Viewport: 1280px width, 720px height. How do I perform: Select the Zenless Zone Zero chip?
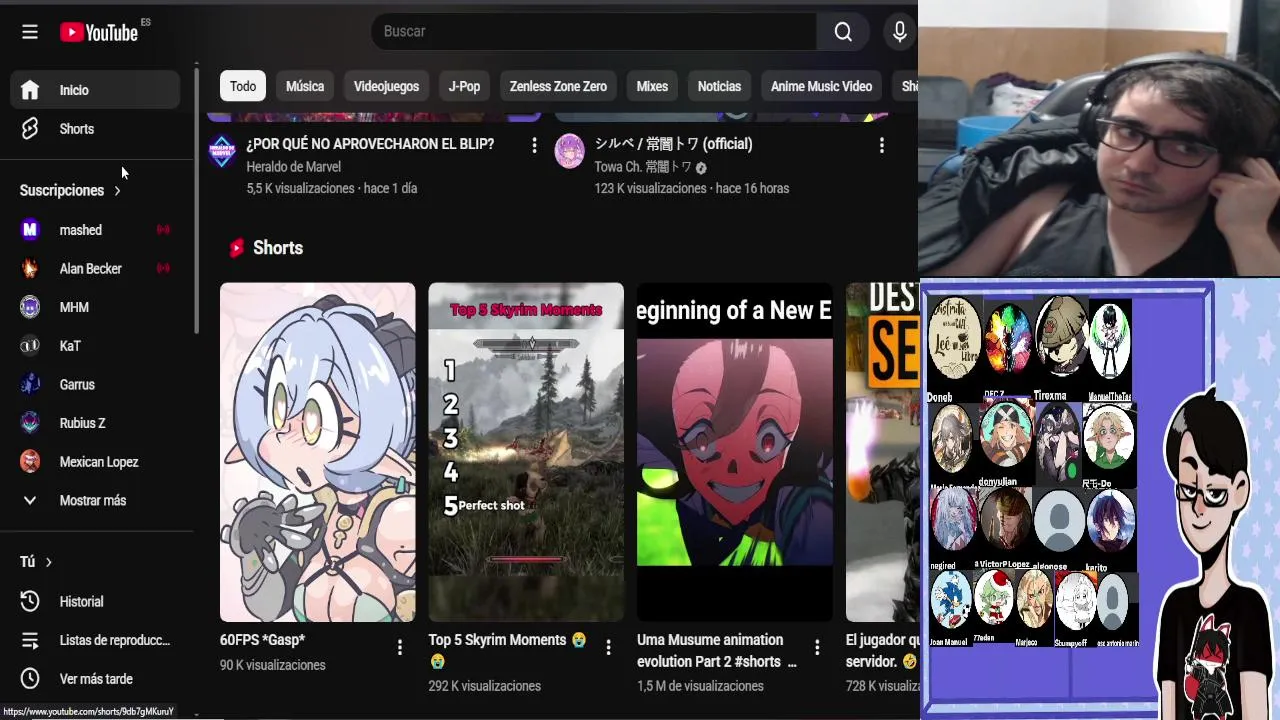tap(558, 86)
